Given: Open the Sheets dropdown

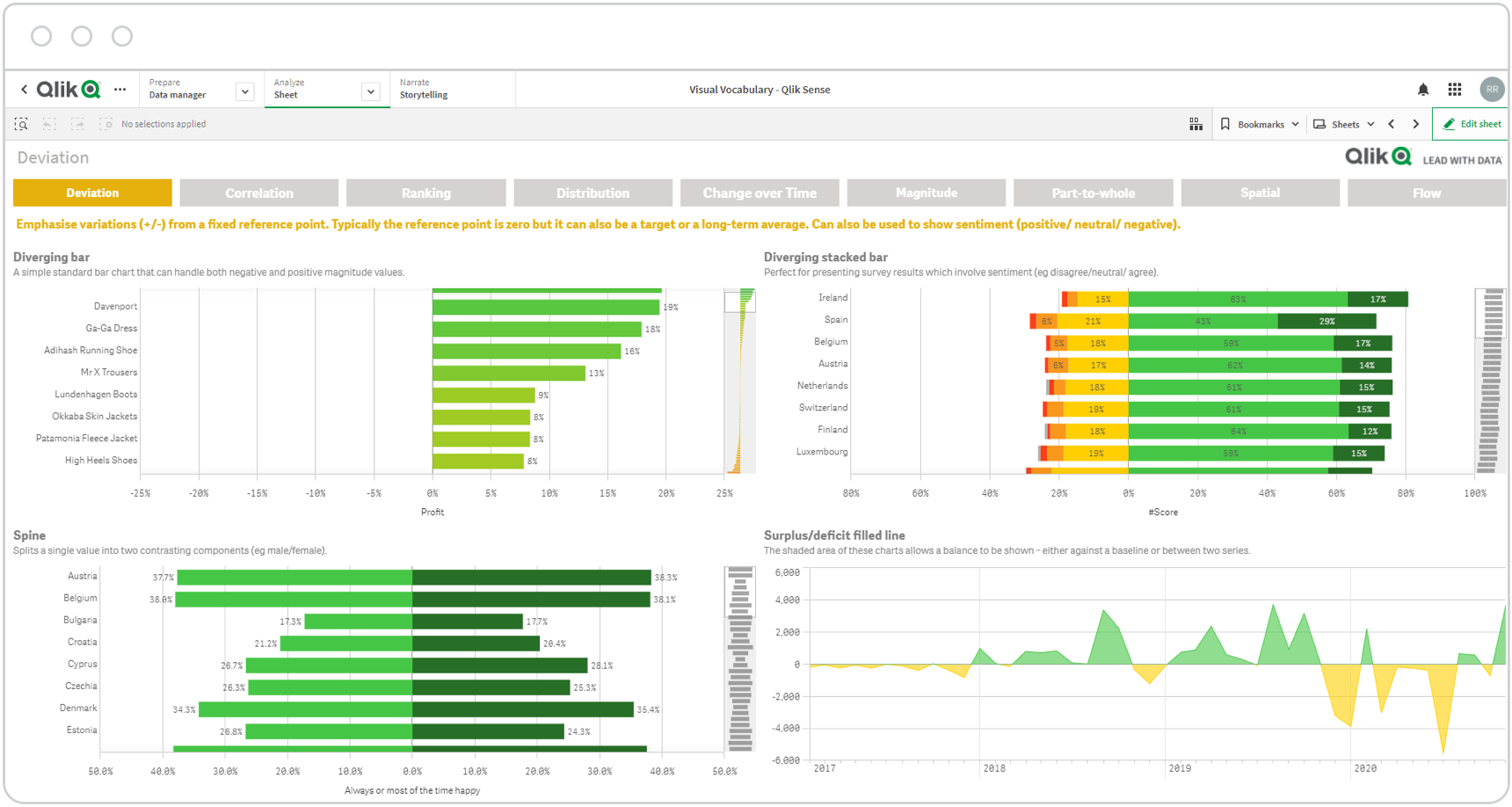Looking at the screenshot, I should pos(1344,124).
